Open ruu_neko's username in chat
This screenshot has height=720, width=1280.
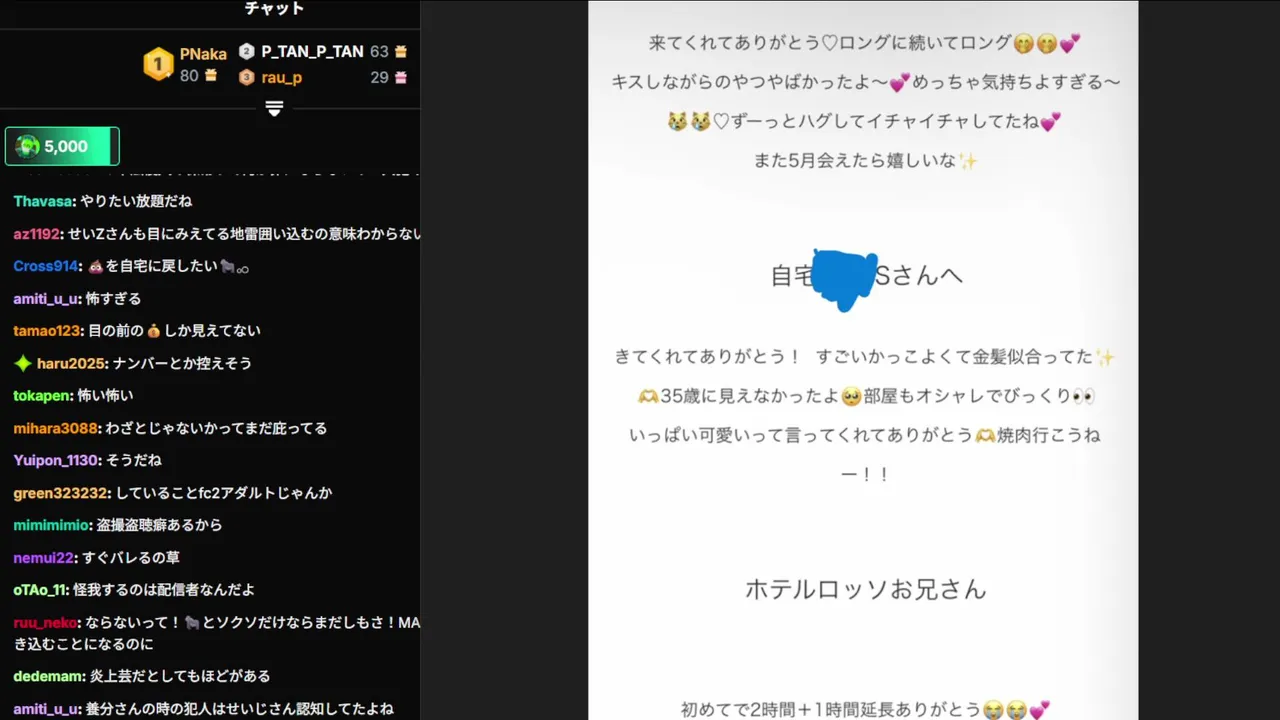pyautogui.click(x=45, y=622)
